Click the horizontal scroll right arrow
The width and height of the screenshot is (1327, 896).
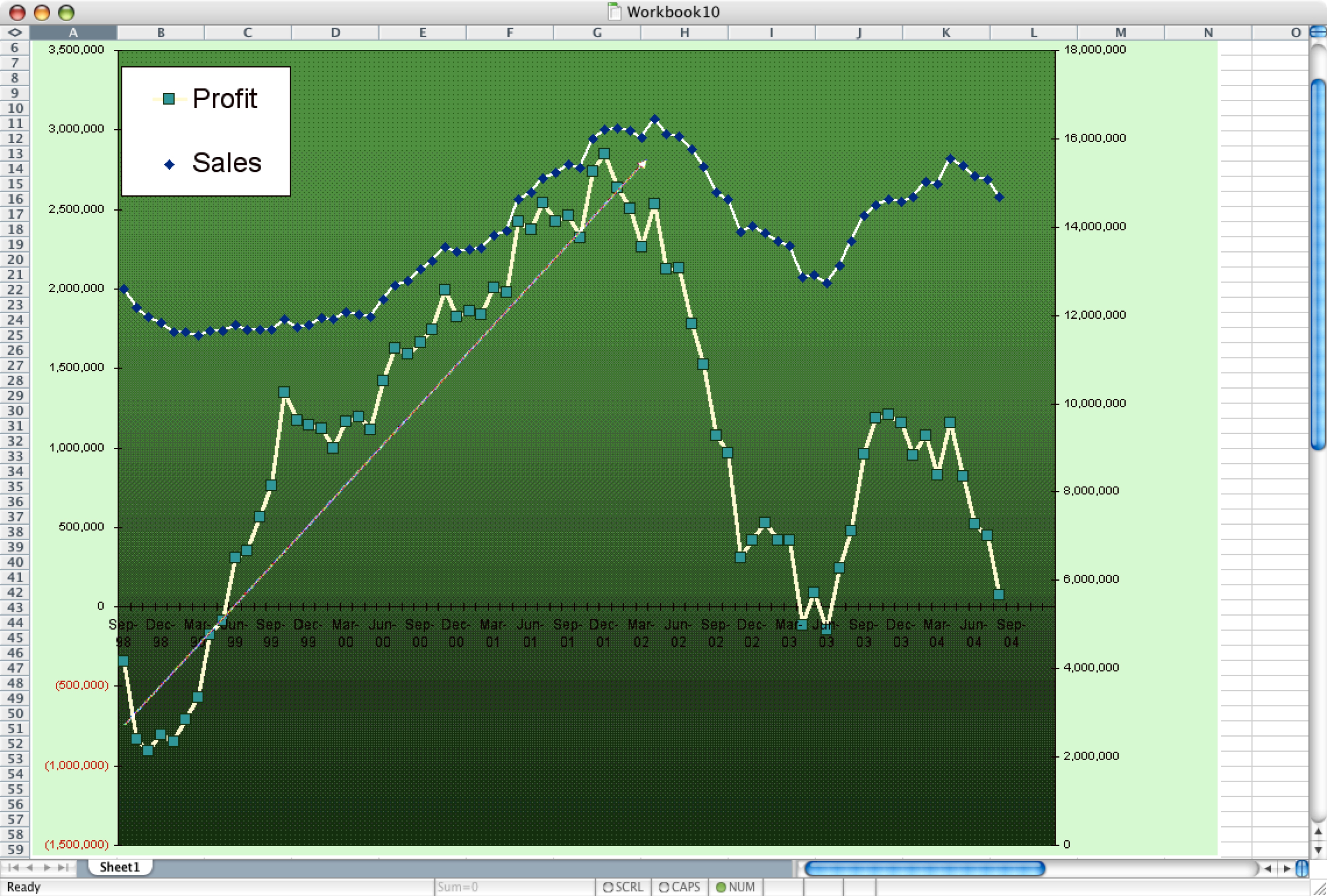[x=1286, y=869]
